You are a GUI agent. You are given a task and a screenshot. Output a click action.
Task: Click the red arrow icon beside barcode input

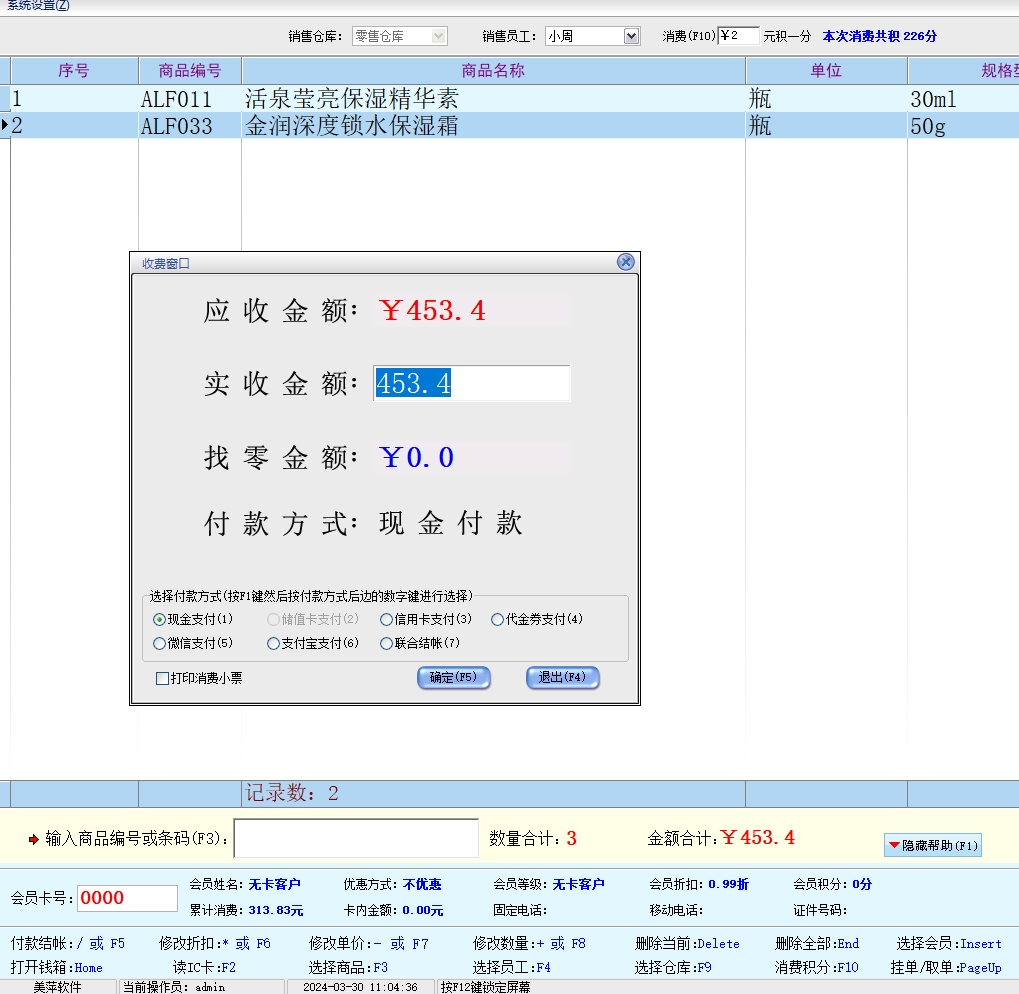point(33,839)
